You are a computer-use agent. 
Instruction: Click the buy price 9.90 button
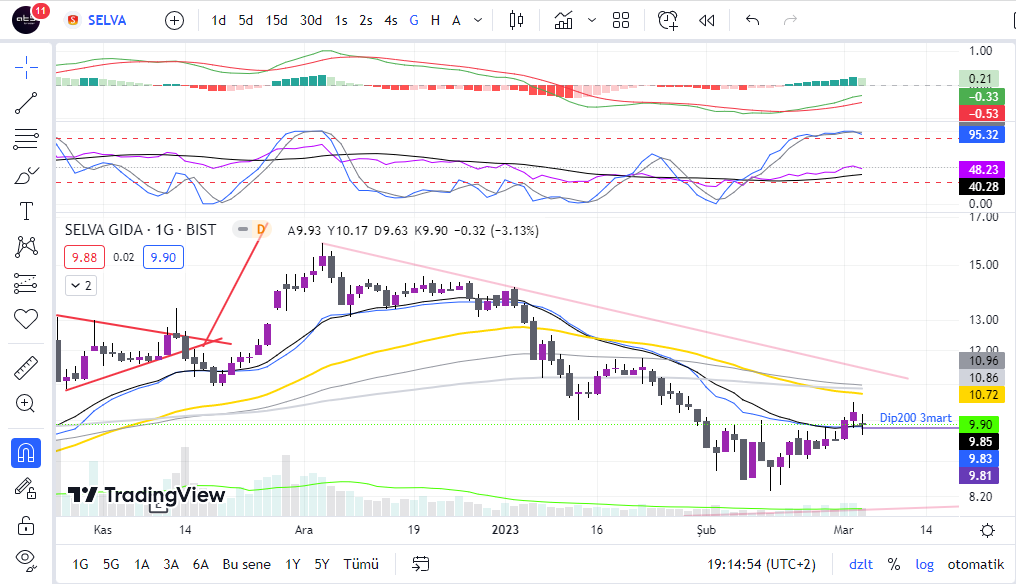point(163,257)
